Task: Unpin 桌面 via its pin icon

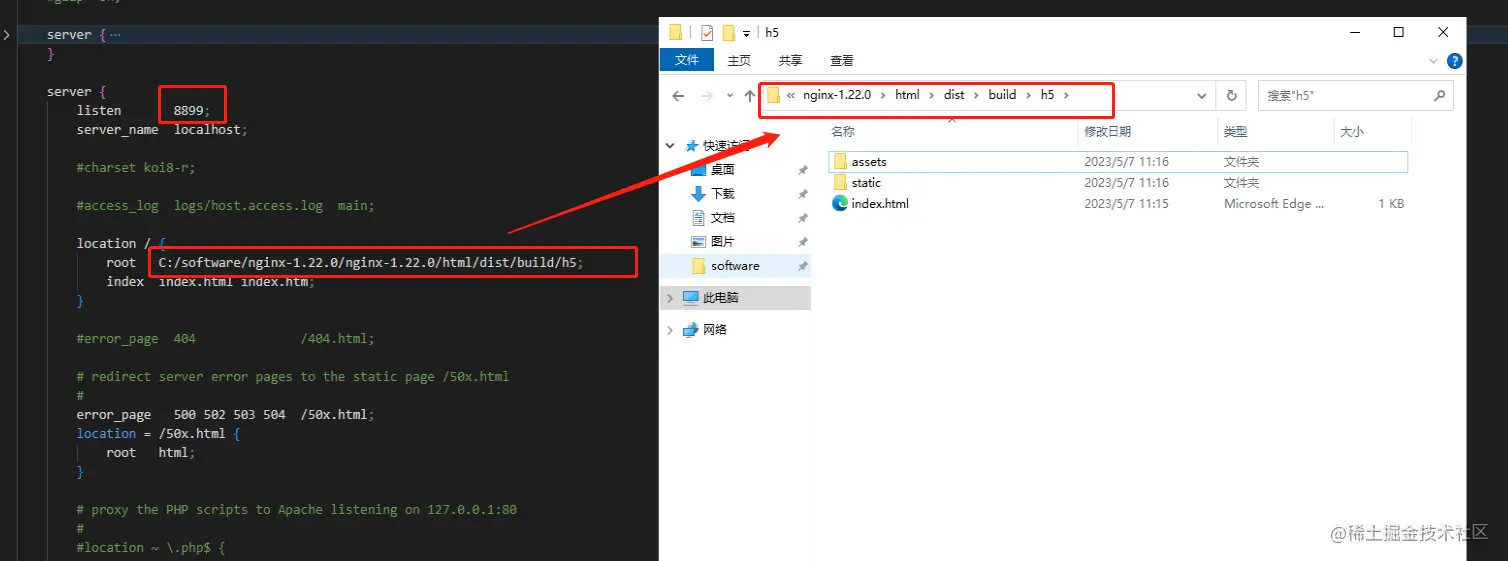Action: 802,170
